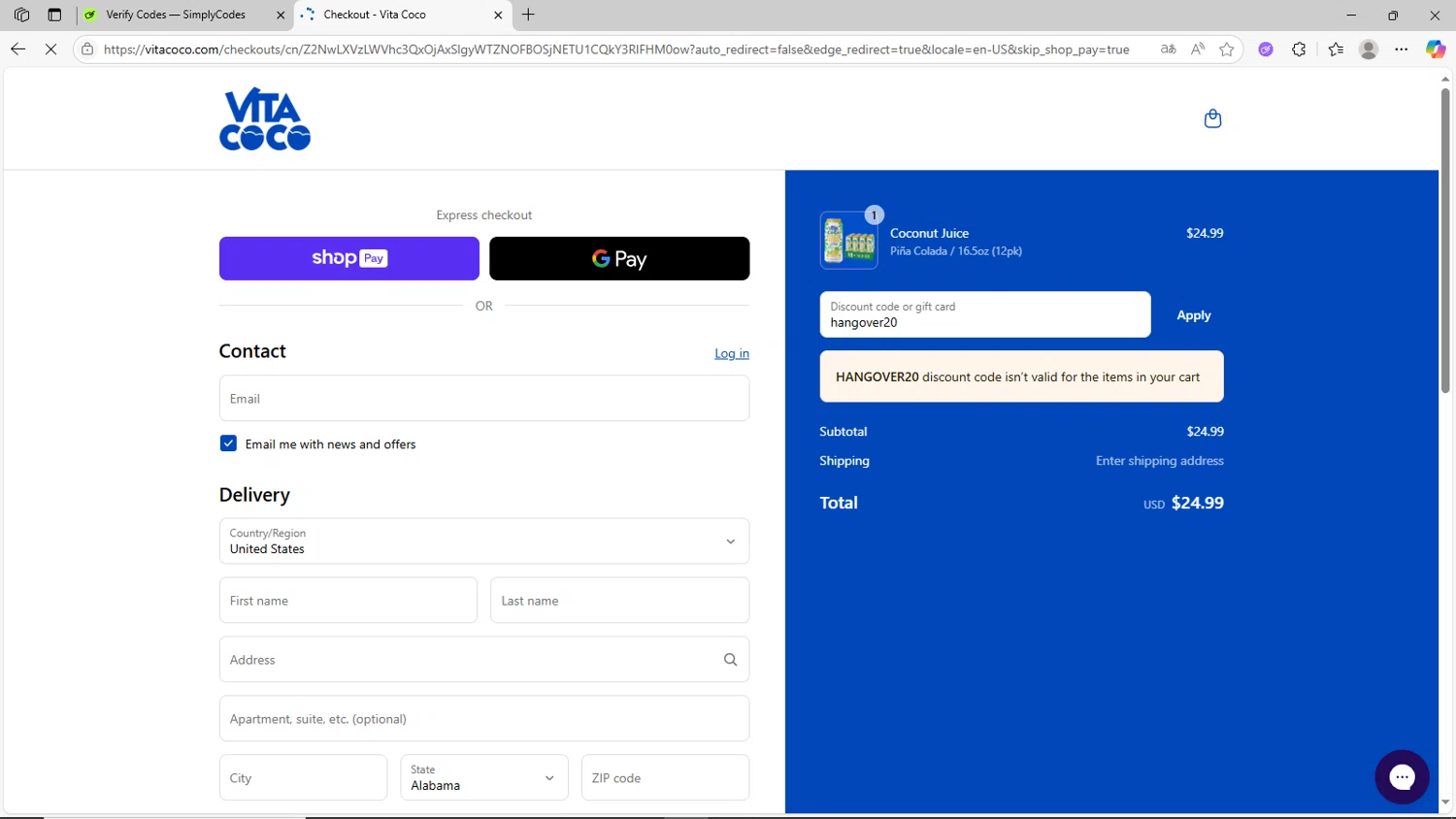Go back with the browser back arrow
1456x819 pixels.
(17, 49)
